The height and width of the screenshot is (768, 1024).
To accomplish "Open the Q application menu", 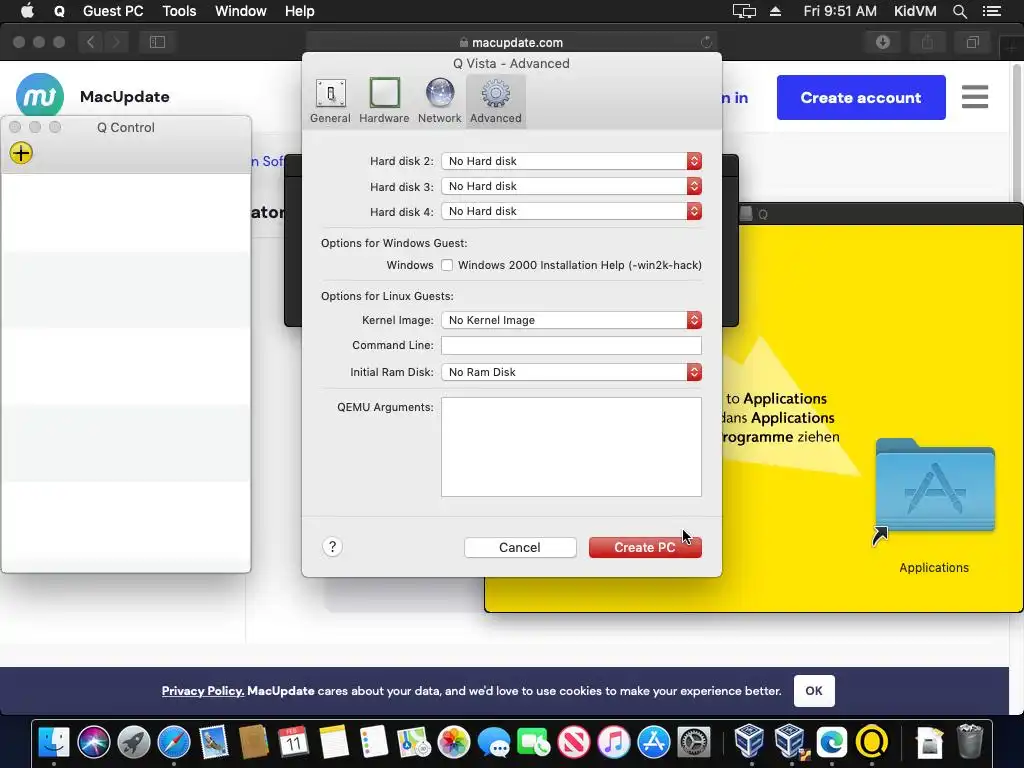I will coord(59,11).
